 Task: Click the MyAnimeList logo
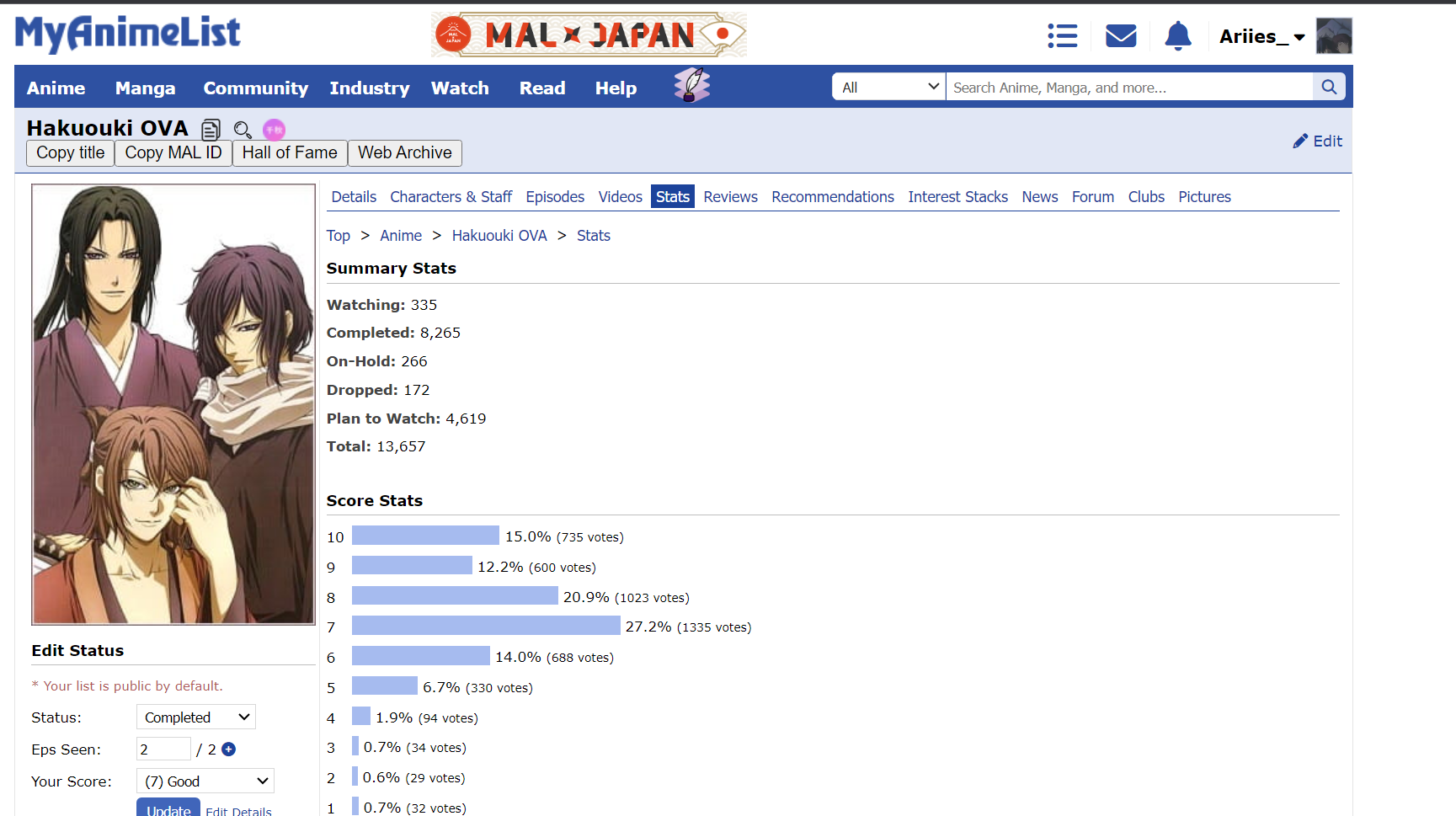128,35
